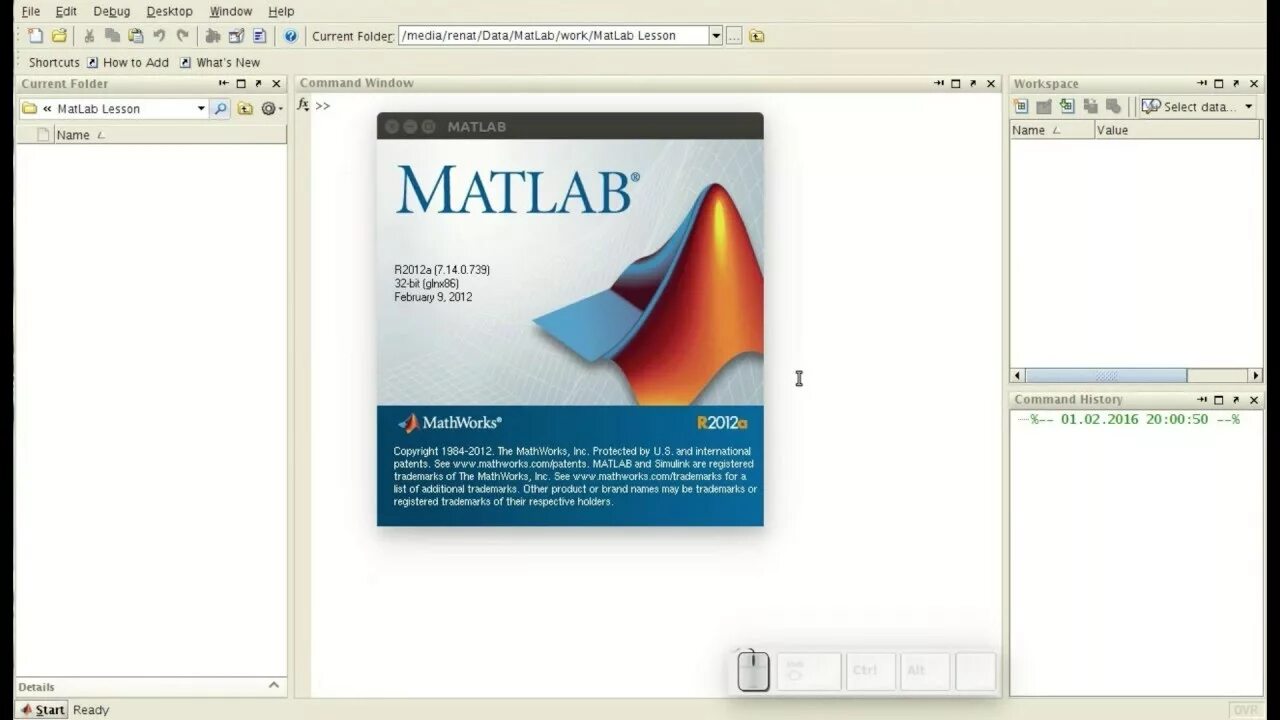Click the Redo arrow icon
The width and height of the screenshot is (1280, 720).
pyautogui.click(x=182, y=36)
